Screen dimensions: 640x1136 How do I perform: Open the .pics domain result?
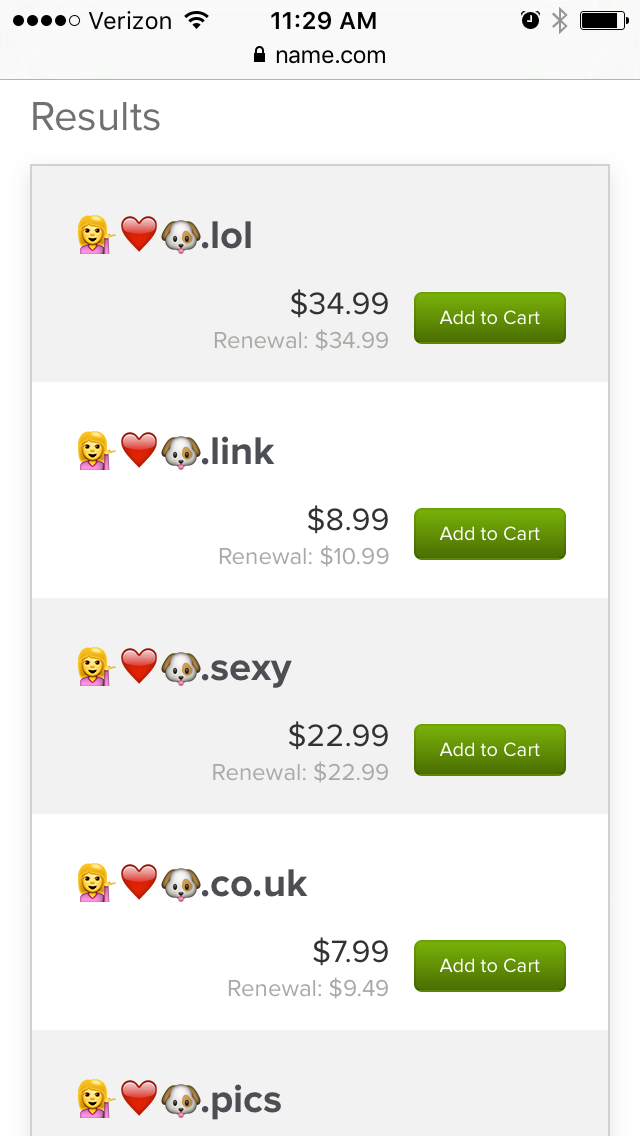[x=177, y=1099]
